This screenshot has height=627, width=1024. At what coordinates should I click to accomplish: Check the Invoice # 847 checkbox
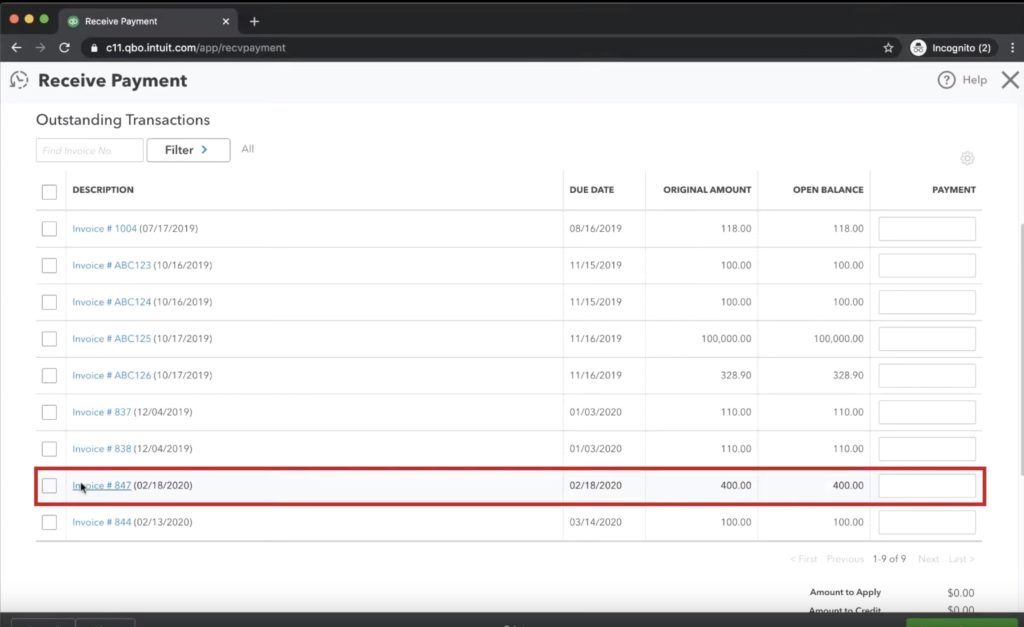pyautogui.click(x=49, y=485)
